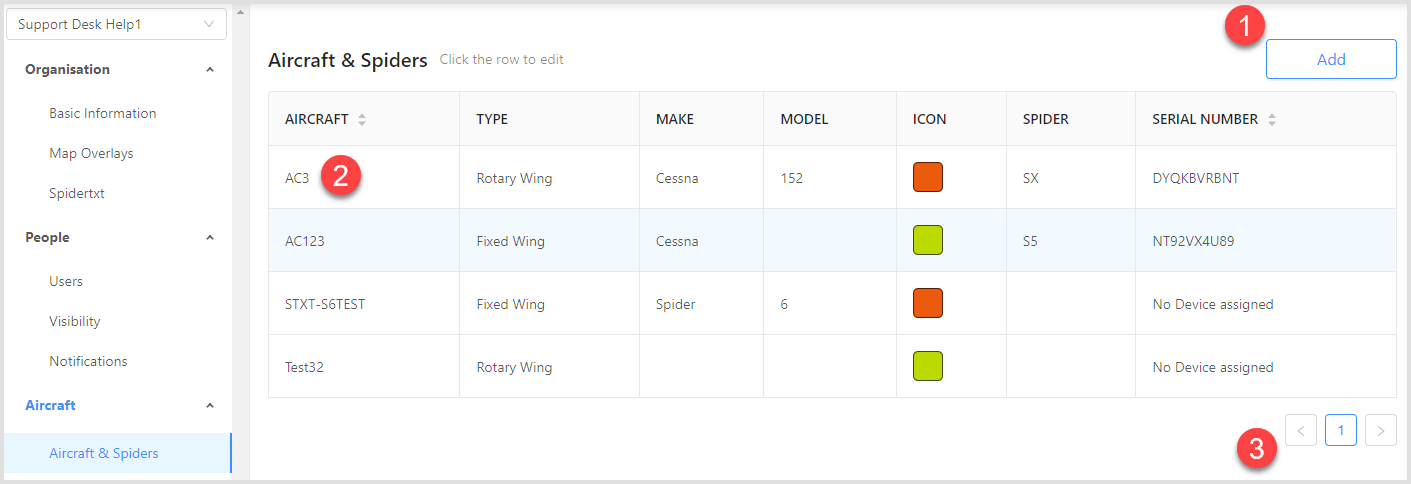
Task: Open the Support Desk Help1 organisation dropdown
Action: click(116, 24)
